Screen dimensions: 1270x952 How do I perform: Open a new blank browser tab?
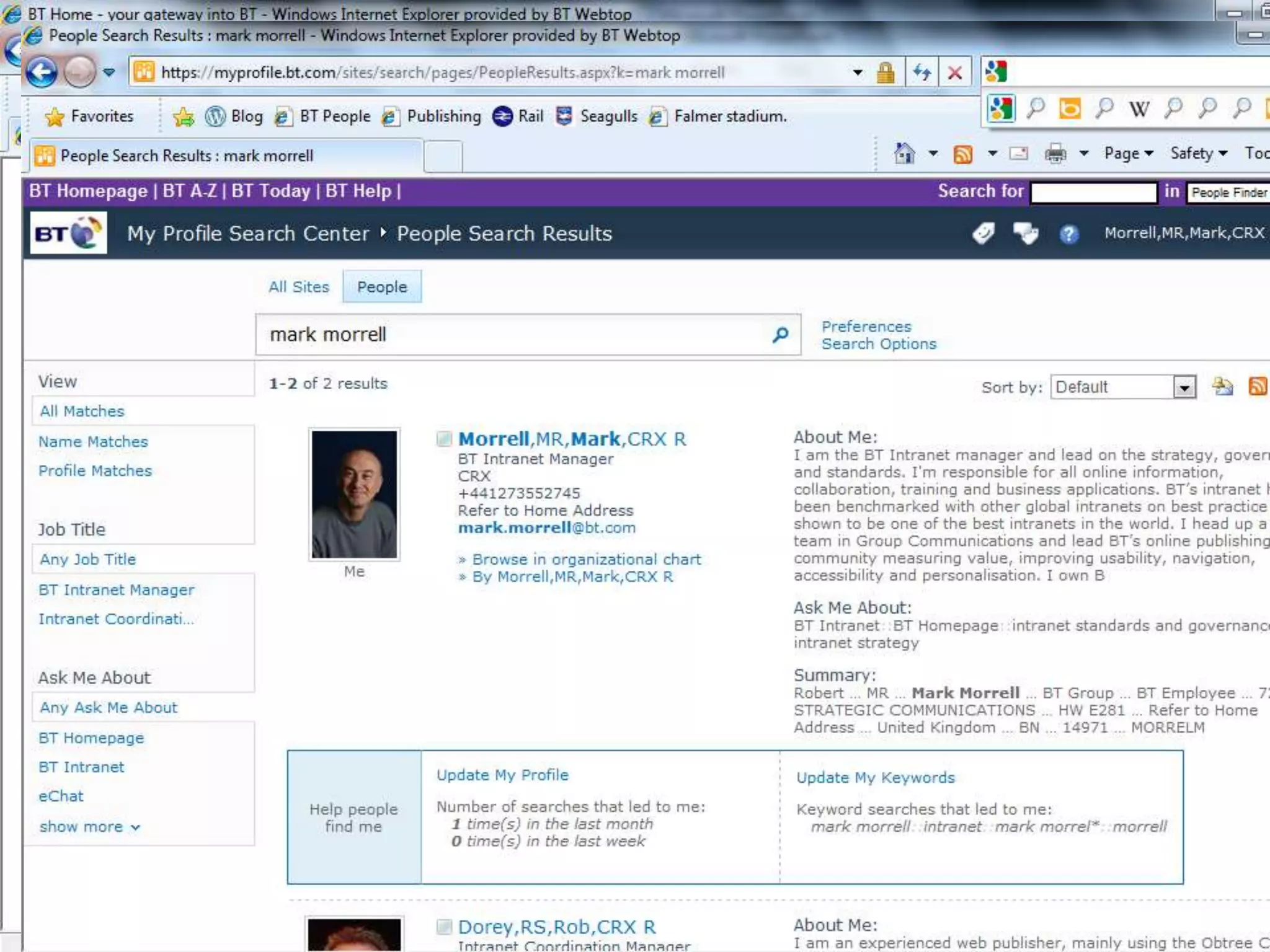tap(443, 156)
